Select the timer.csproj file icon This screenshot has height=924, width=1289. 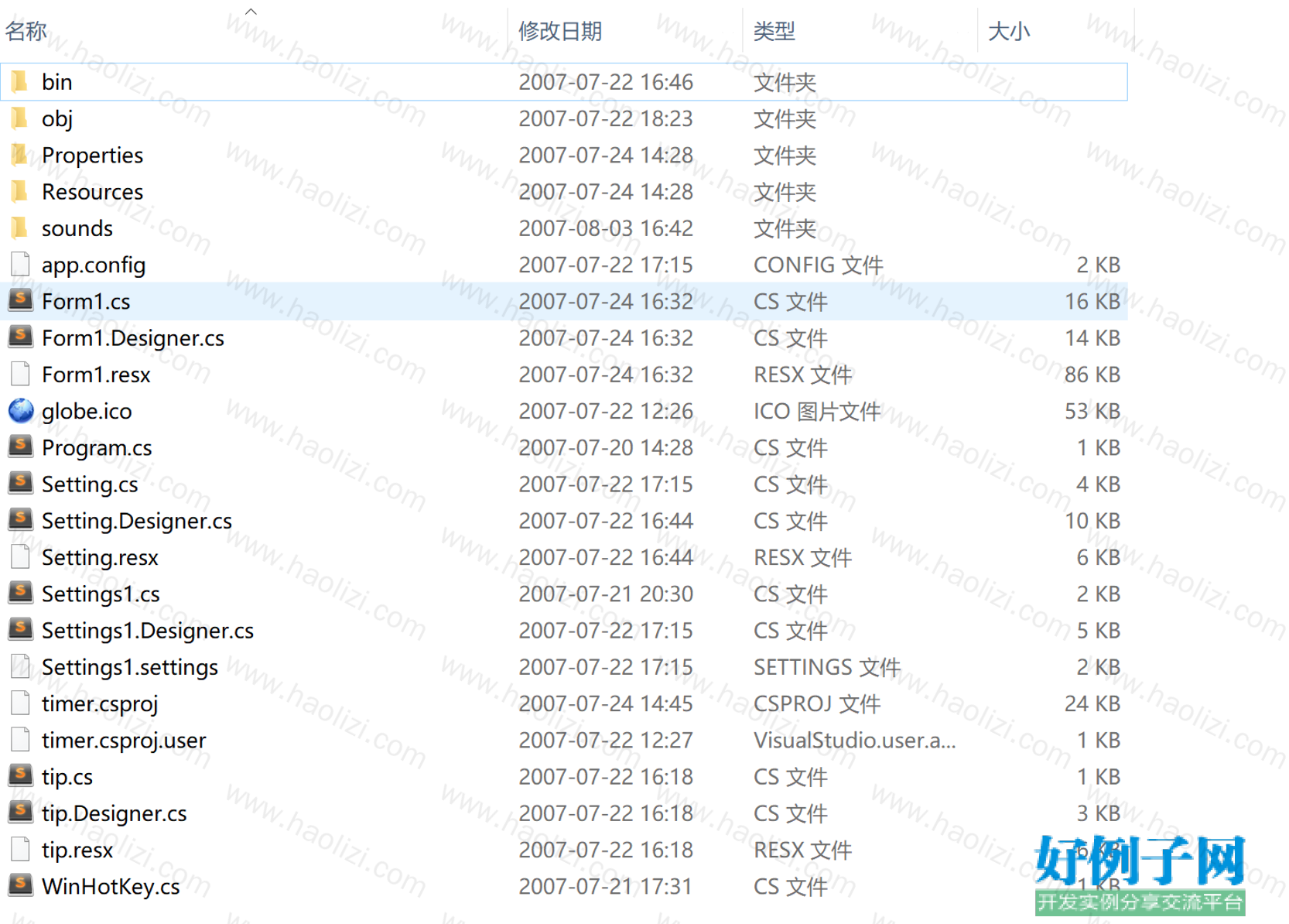pyautogui.click(x=20, y=703)
